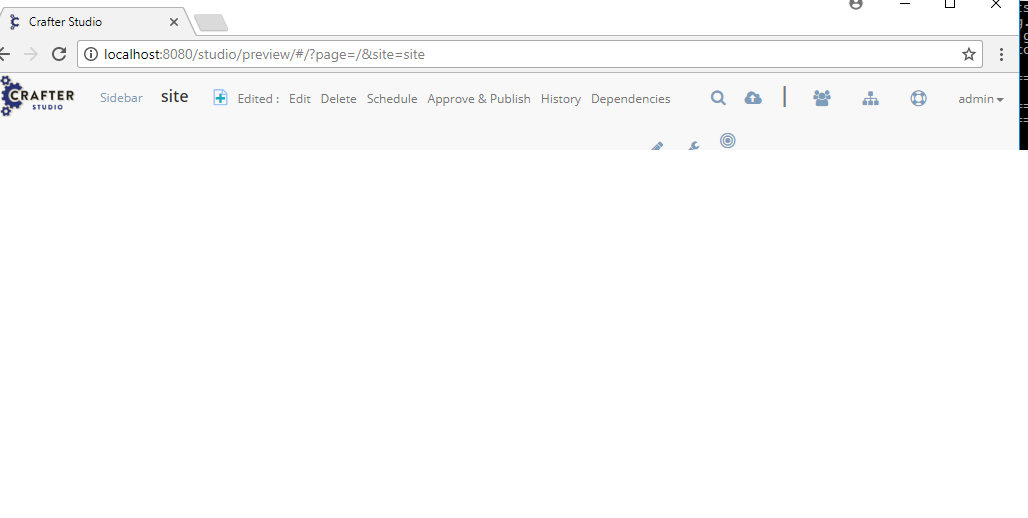Screen dimensions: 1028x518
Task: Bookmark page with star icon
Action: (969, 54)
